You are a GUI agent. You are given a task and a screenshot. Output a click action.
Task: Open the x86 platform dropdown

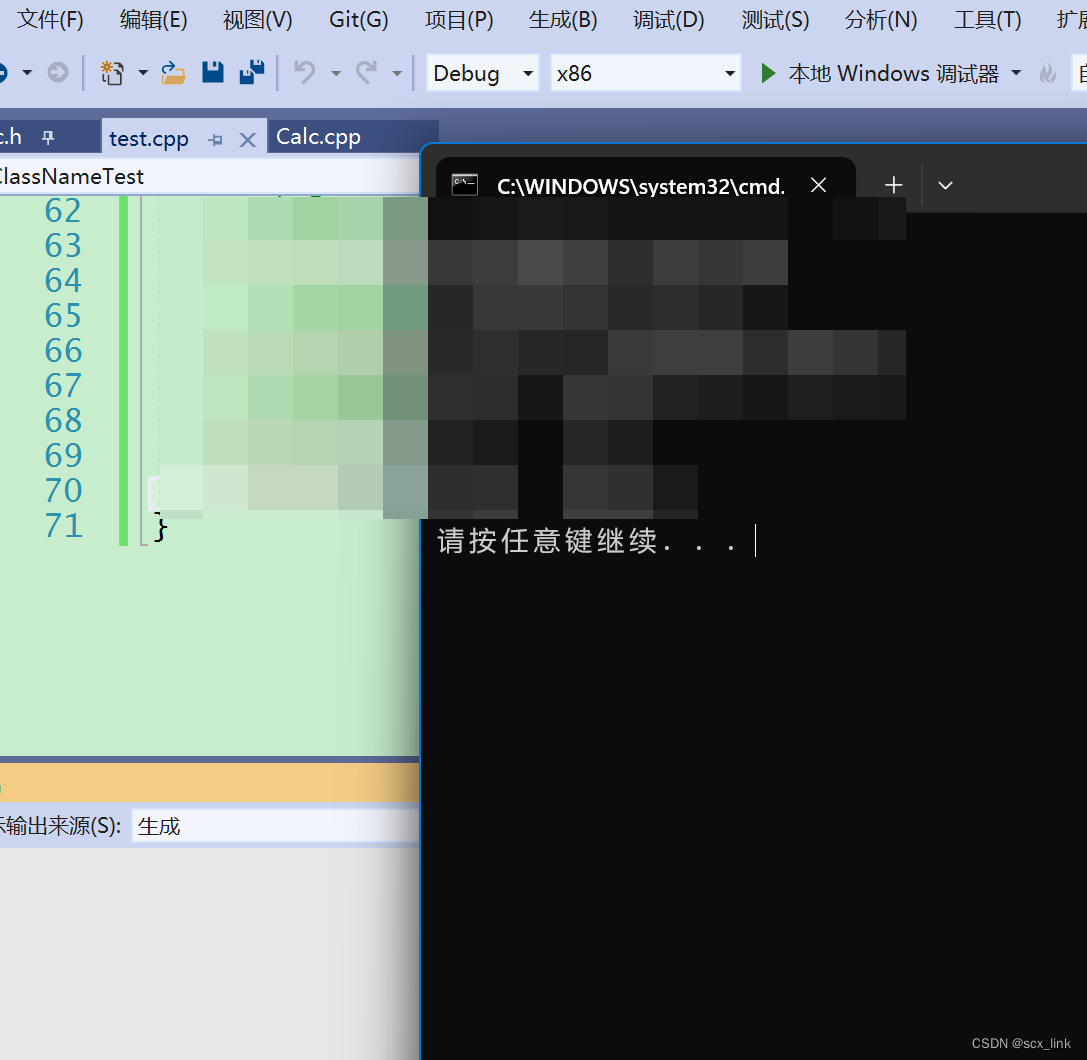pyautogui.click(x=645, y=73)
